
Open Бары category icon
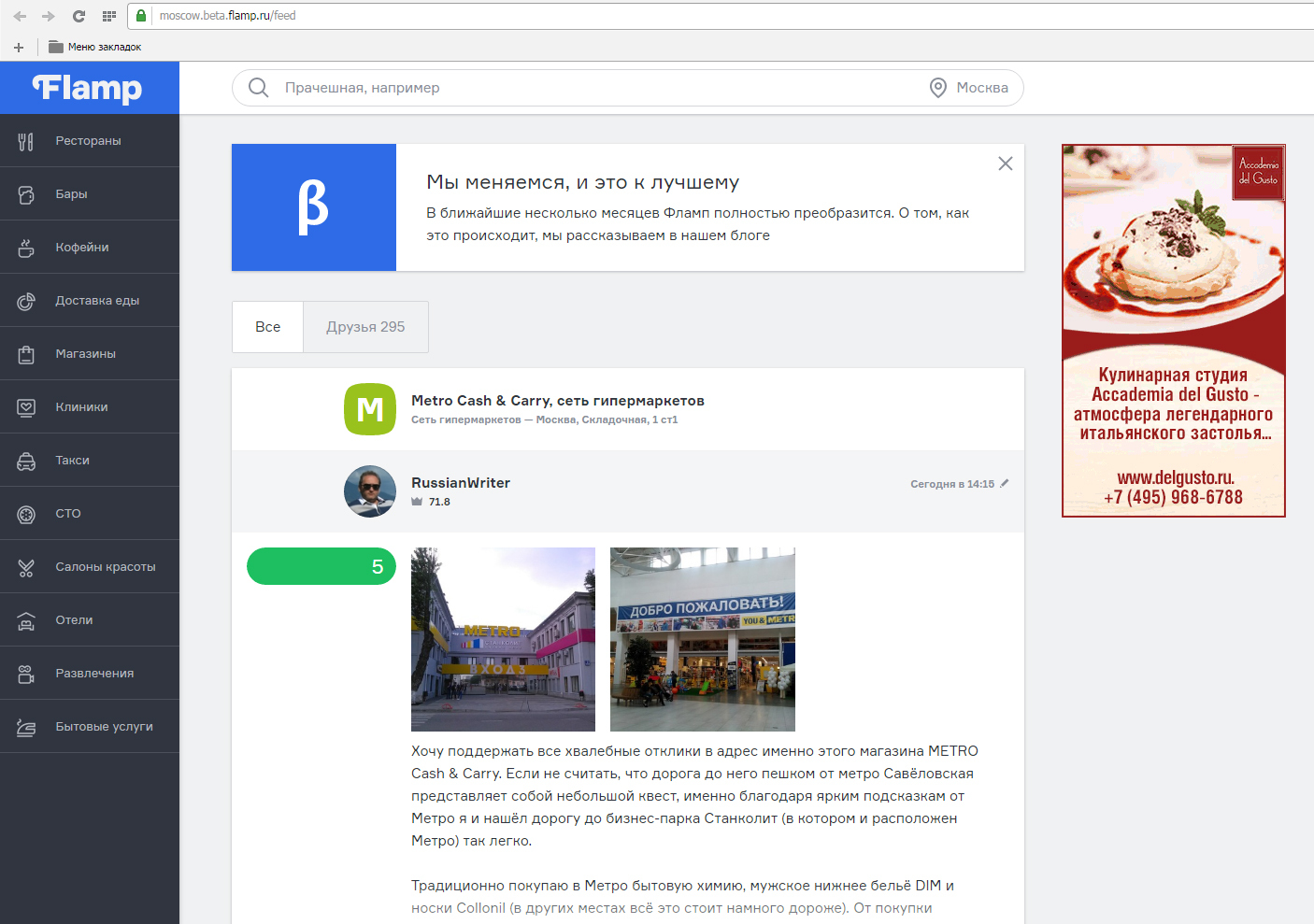(26, 194)
